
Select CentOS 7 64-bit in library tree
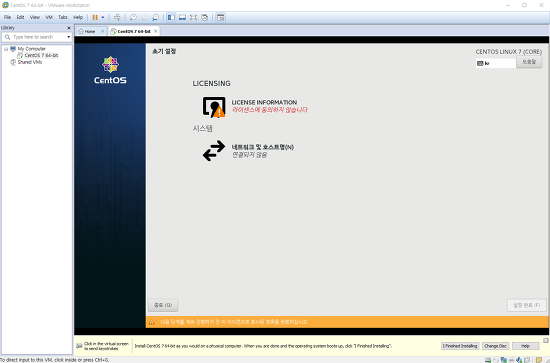click(x=38, y=55)
